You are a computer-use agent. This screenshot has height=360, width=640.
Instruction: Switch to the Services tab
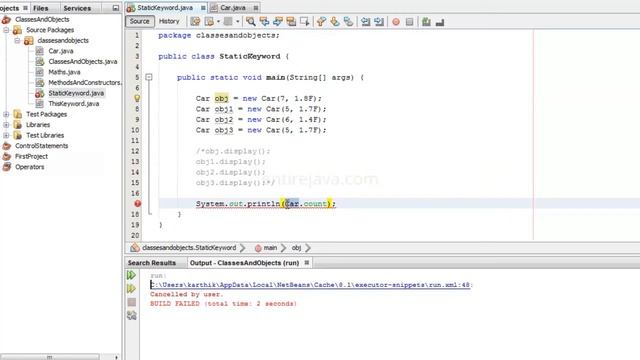77,8
